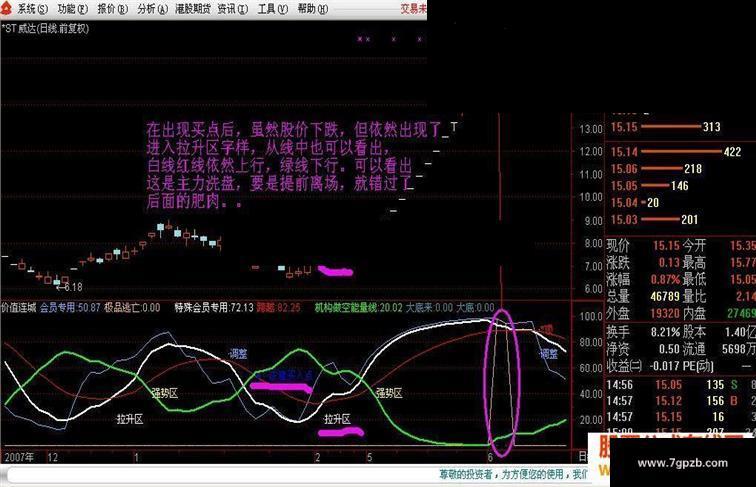Click the red B buy marker
The height and width of the screenshot is (487, 756).
[734, 401]
